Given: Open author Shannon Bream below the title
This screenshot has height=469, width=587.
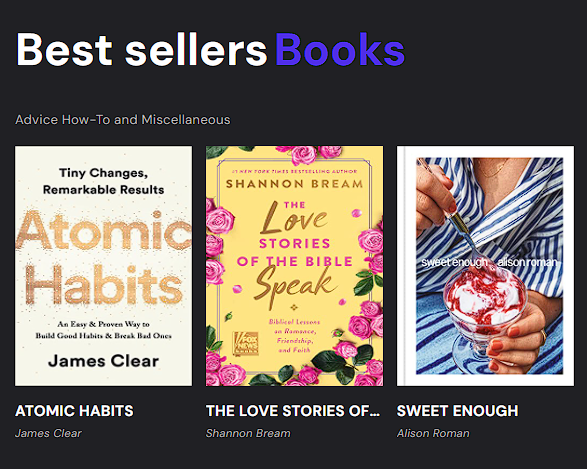Looking at the screenshot, I should (248, 433).
